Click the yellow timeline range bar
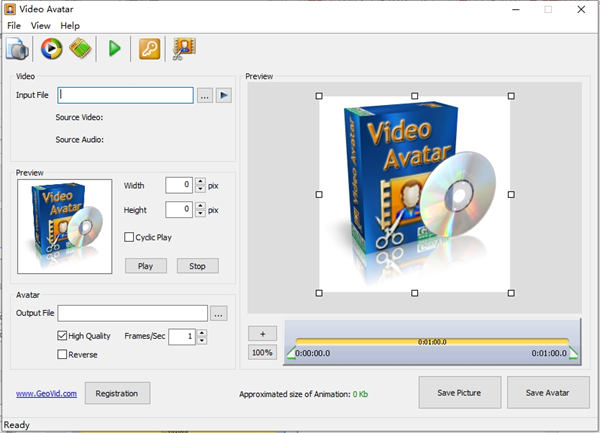600x433 pixels. 432,342
